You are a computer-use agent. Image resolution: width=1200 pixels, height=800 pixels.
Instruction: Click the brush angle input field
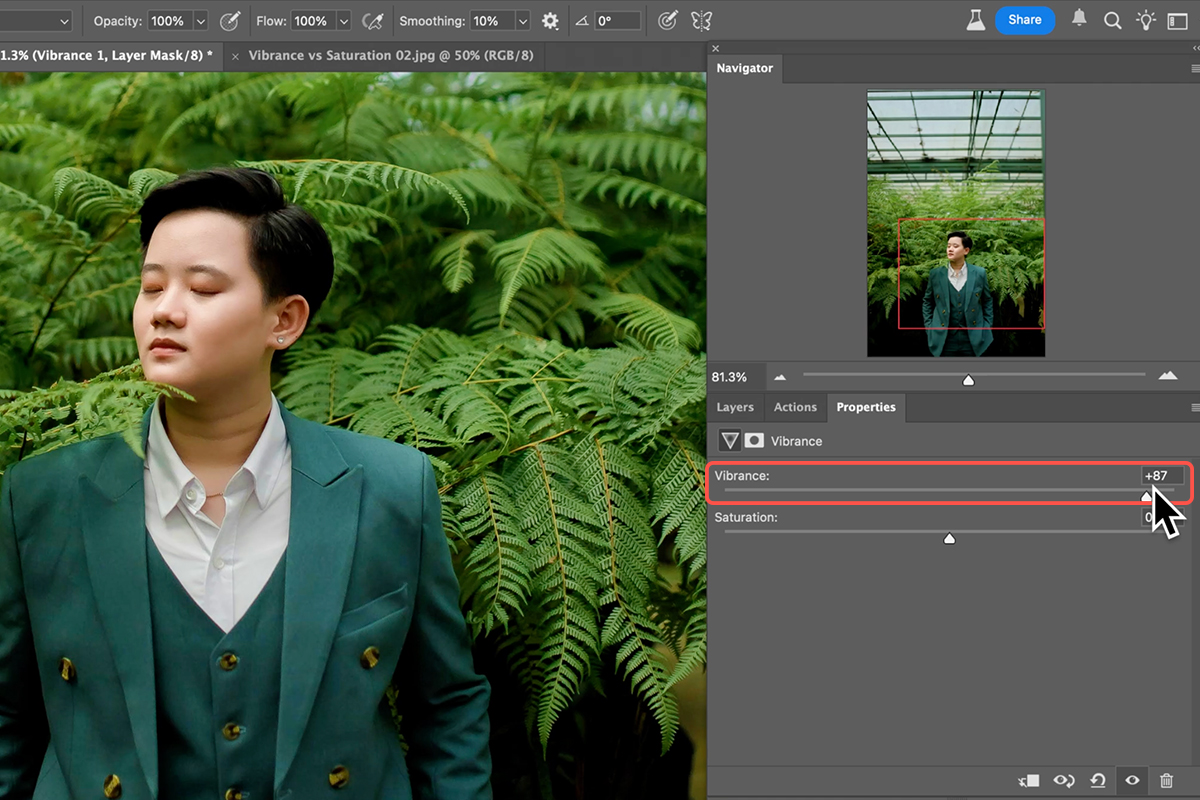point(618,21)
